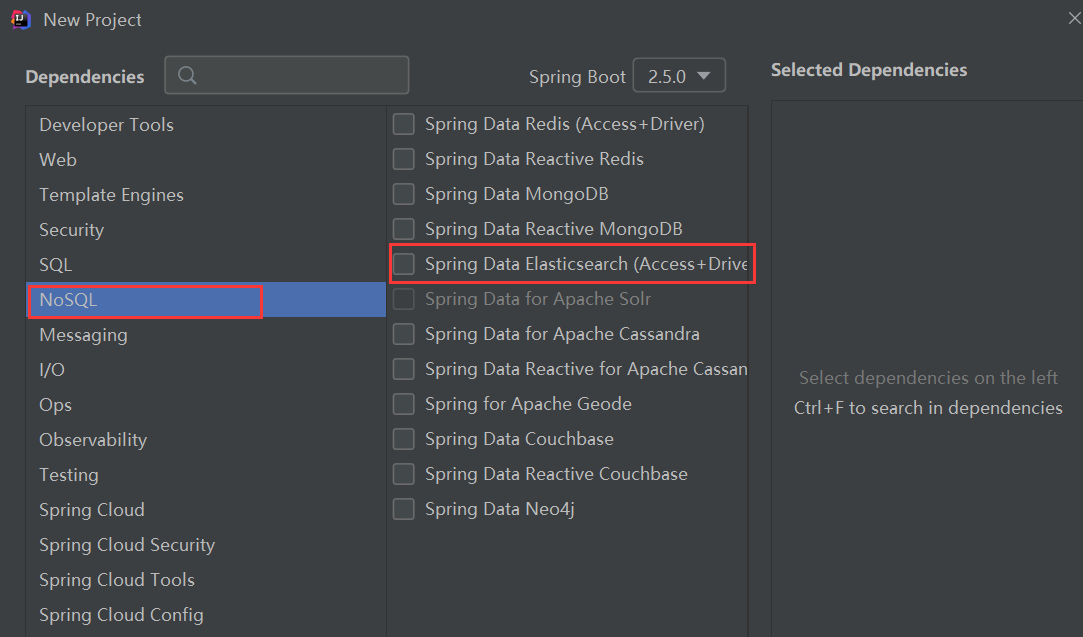Enable Spring Data Elasticsearch checkbox
Screen dimensions: 1083x637
[x=403, y=264]
